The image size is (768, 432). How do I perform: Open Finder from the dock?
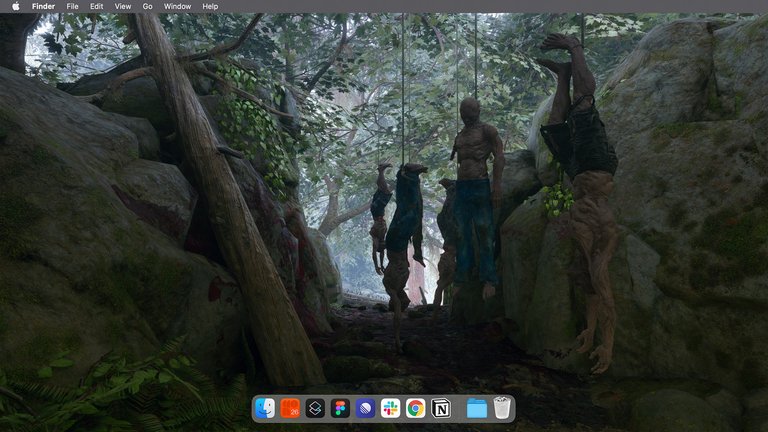point(265,408)
